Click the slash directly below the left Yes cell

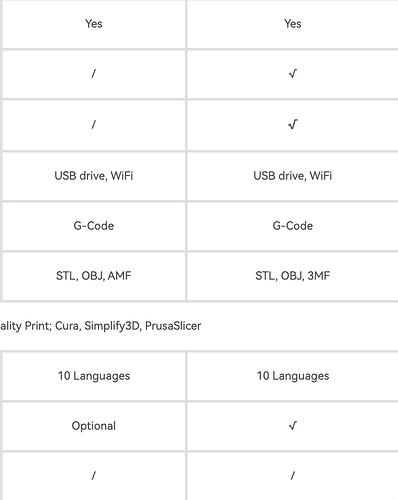tap(94, 74)
